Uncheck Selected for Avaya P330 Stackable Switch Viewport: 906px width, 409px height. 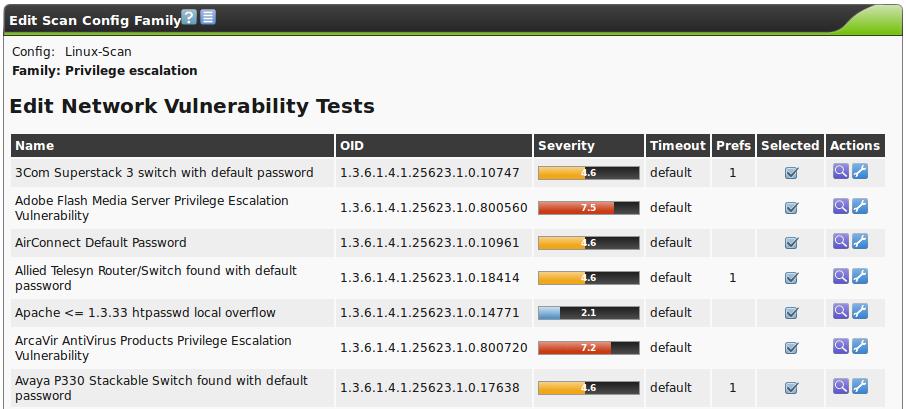(x=791, y=388)
